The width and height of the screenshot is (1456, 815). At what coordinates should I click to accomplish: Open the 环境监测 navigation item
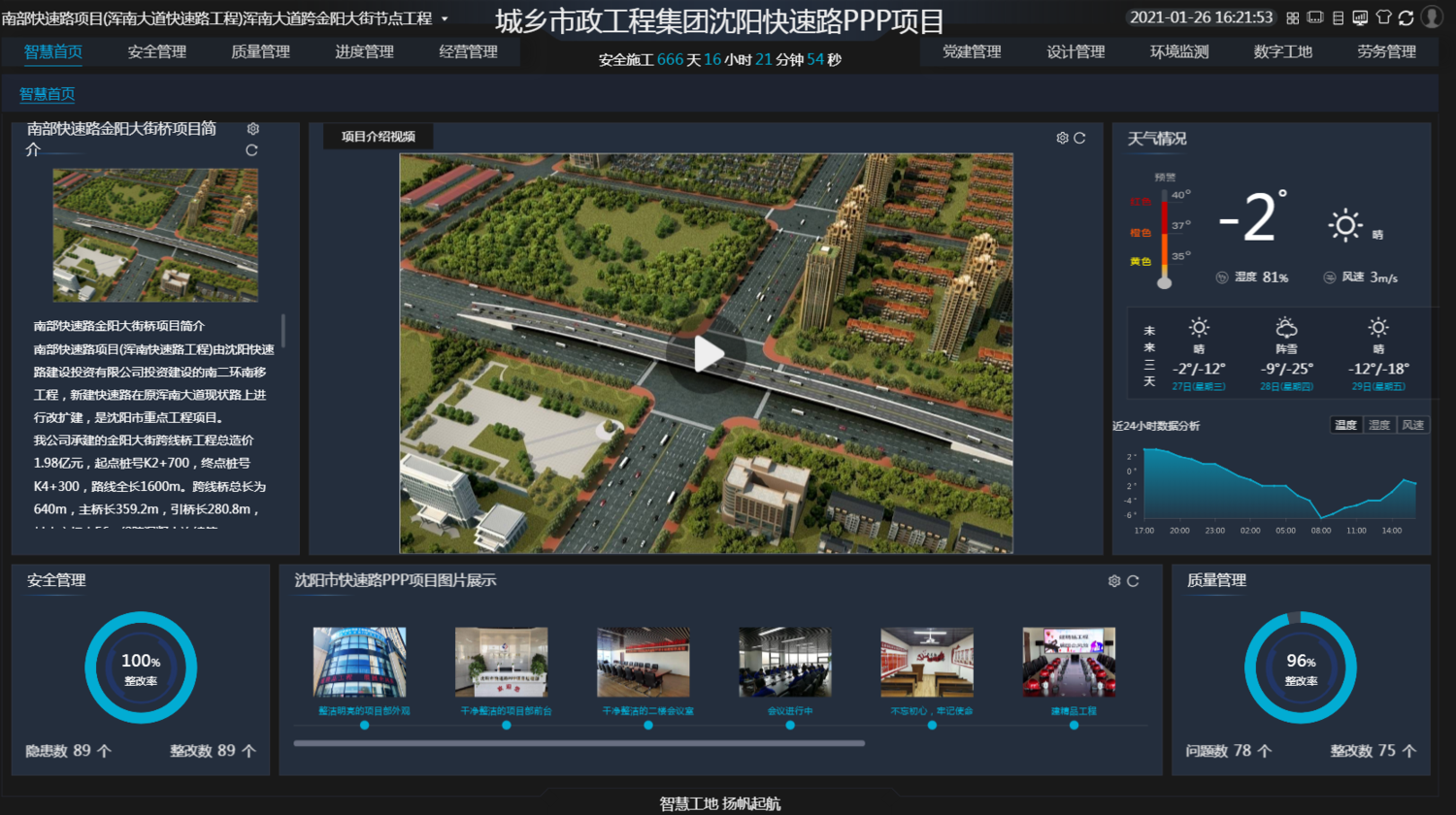pos(1179,51)
